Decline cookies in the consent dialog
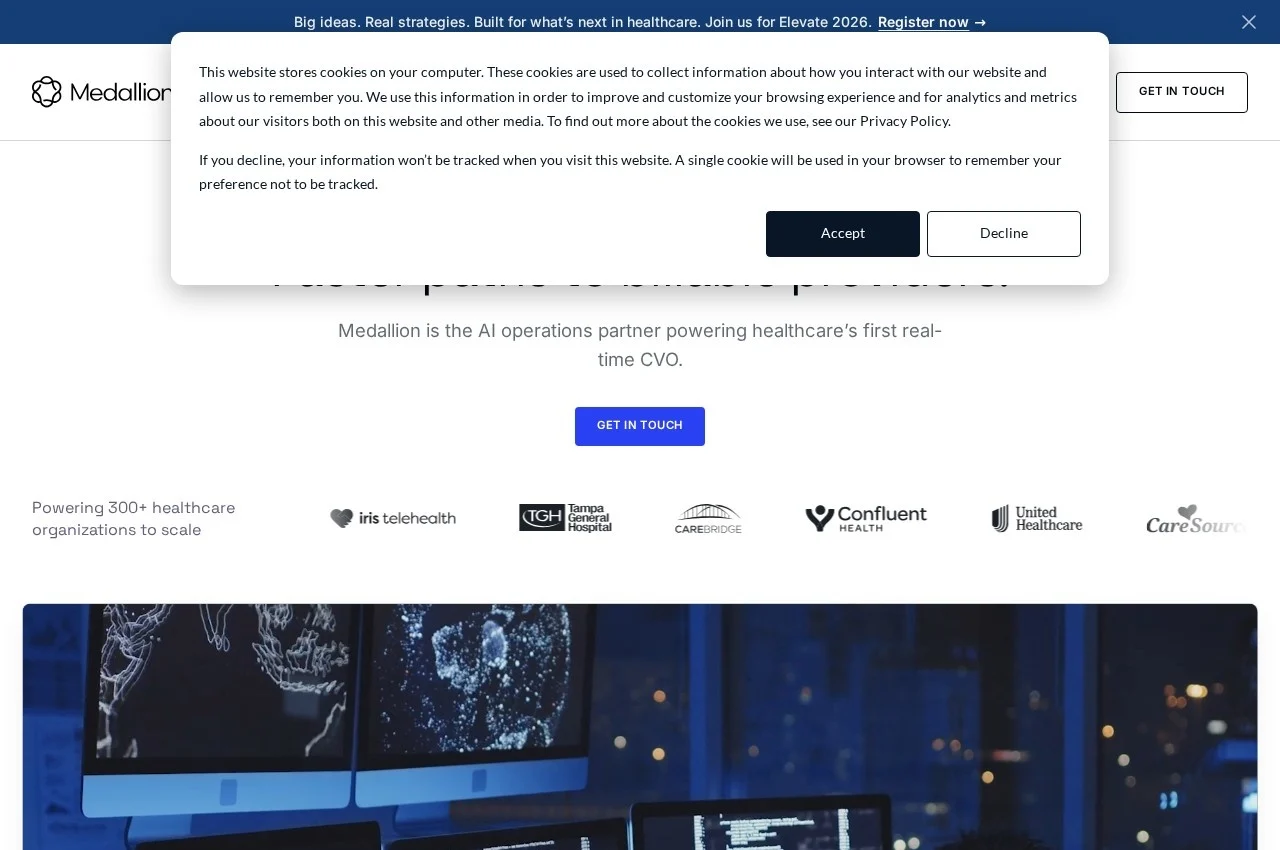 (1004, 234)
